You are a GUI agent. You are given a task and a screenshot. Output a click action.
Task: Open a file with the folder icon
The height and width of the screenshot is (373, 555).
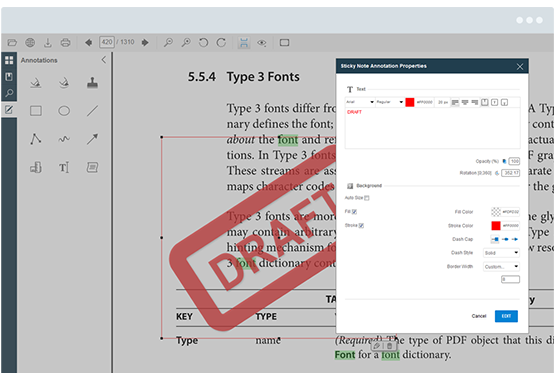coord(12,43)
